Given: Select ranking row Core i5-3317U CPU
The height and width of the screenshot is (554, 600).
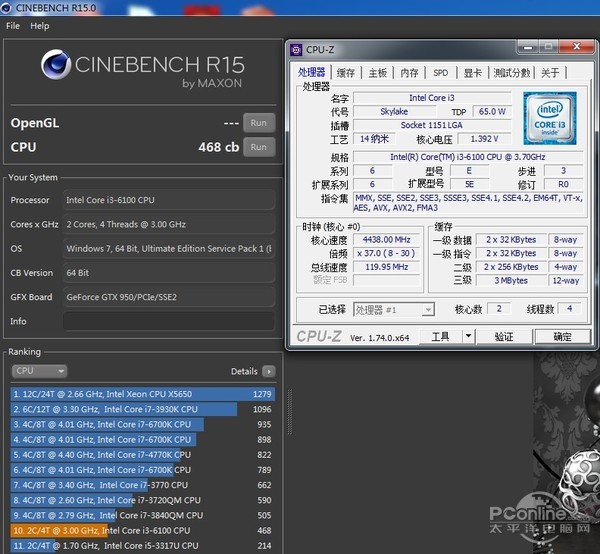Looking at the screenshot, I should (x=142, y=546).
